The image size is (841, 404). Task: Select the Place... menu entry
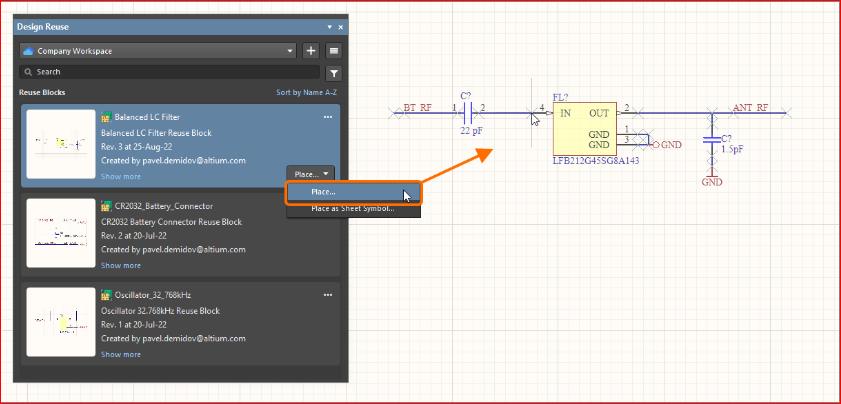pos(354,193)
